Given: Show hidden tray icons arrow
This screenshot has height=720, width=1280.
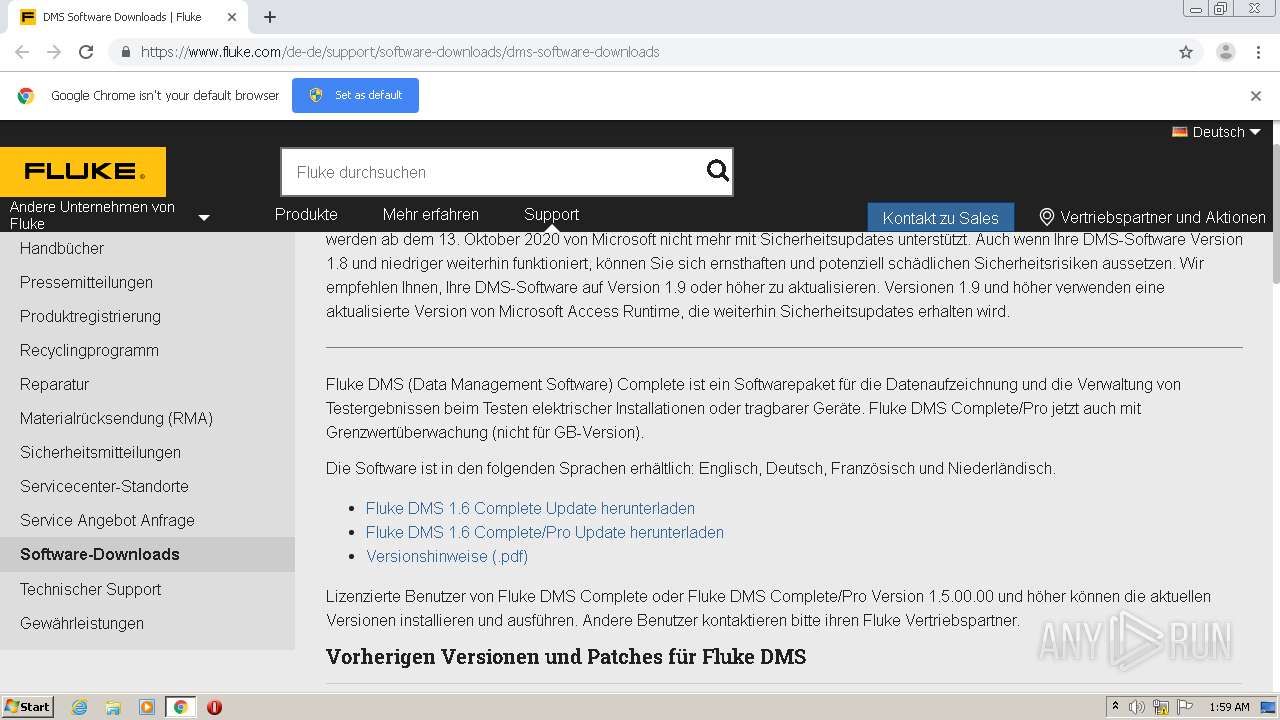Looking at the screenshot, I should click(x=1116, y=707).
